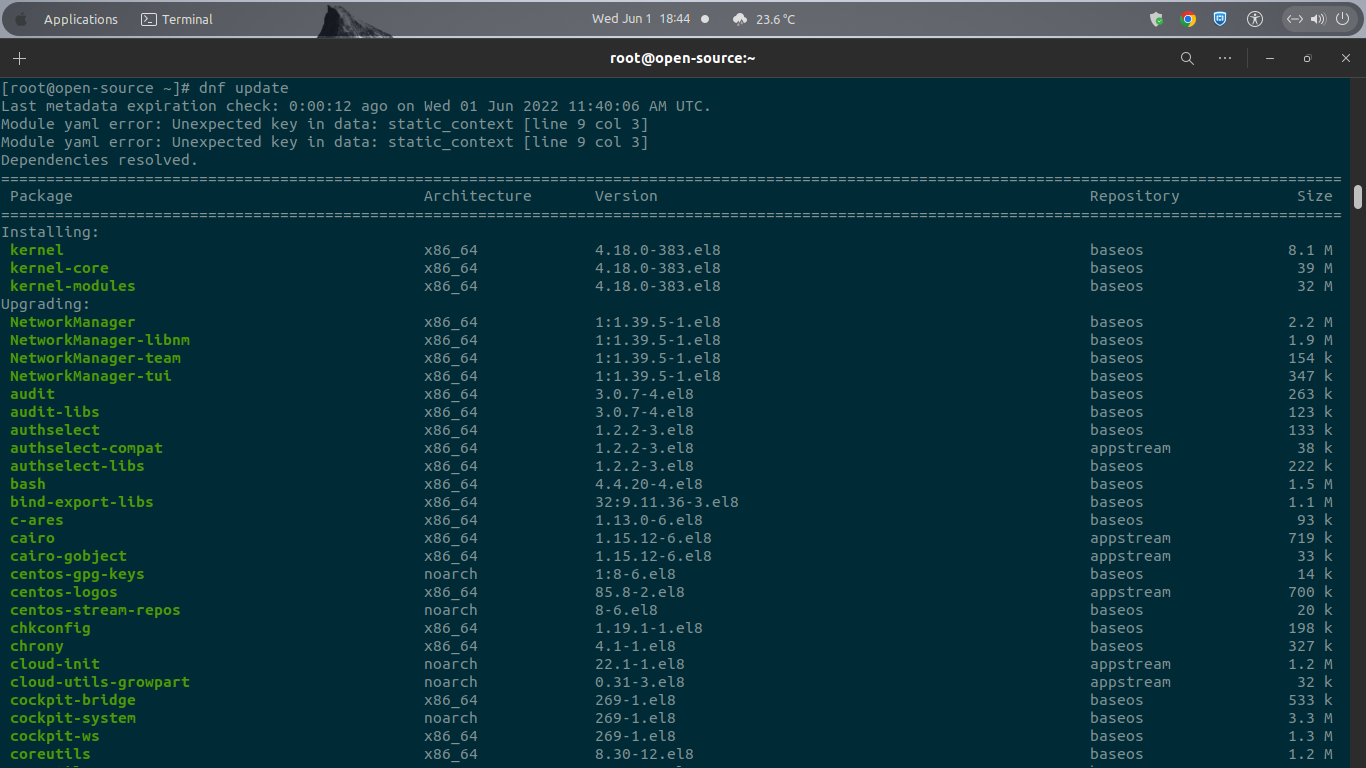The image size is (1366, 768).
Task: Click version 85.8-2.el8 of centos-logos
Action: coord(640,592)
